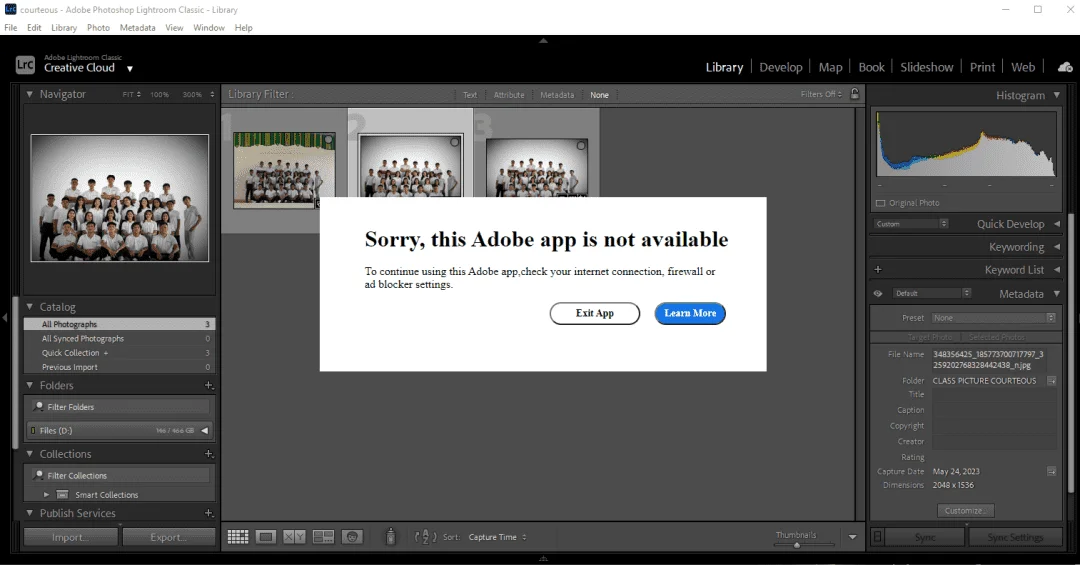Switch to Develop module
The image size is (1080, 565).
780,67
